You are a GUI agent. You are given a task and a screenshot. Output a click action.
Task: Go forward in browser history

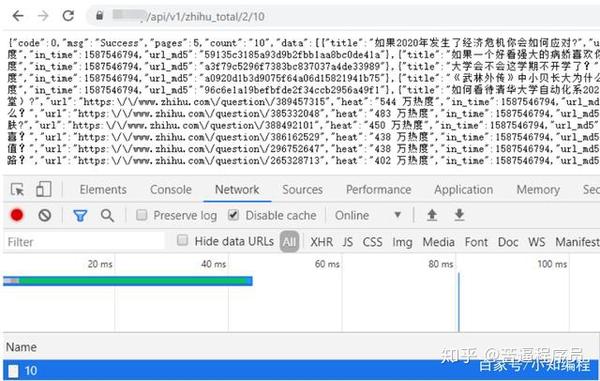click(43, 16)
